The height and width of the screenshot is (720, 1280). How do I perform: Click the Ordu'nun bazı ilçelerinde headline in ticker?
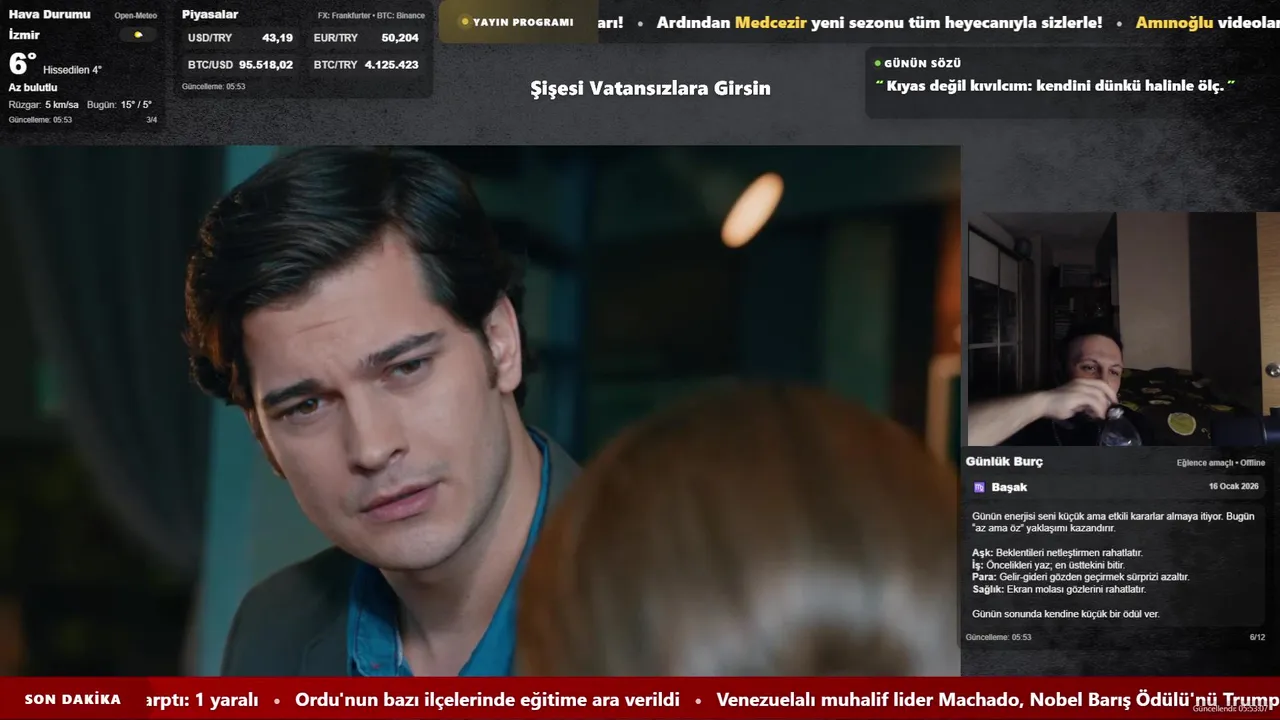click(487, 700)
